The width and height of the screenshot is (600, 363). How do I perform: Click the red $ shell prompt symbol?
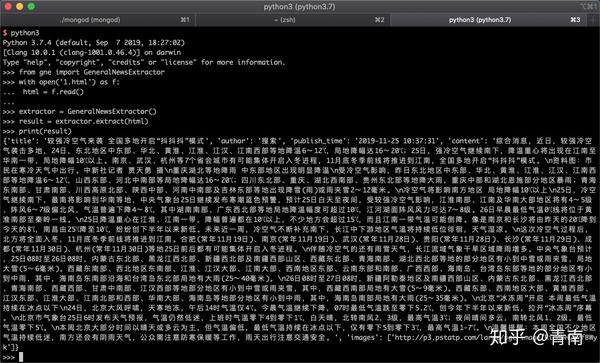click(x=5, y=33)
